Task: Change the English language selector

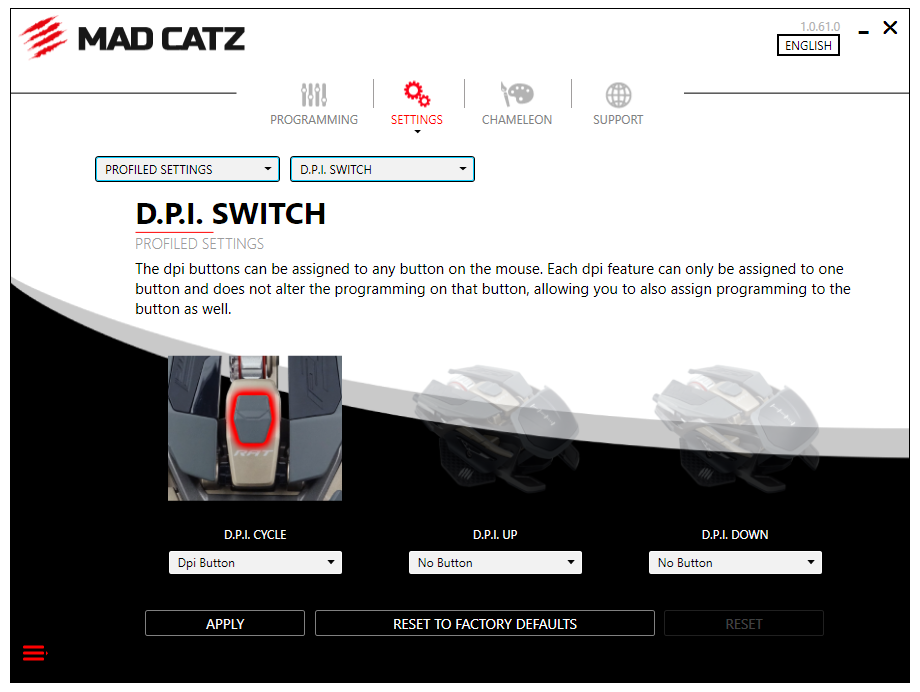Action: point(808,45)
